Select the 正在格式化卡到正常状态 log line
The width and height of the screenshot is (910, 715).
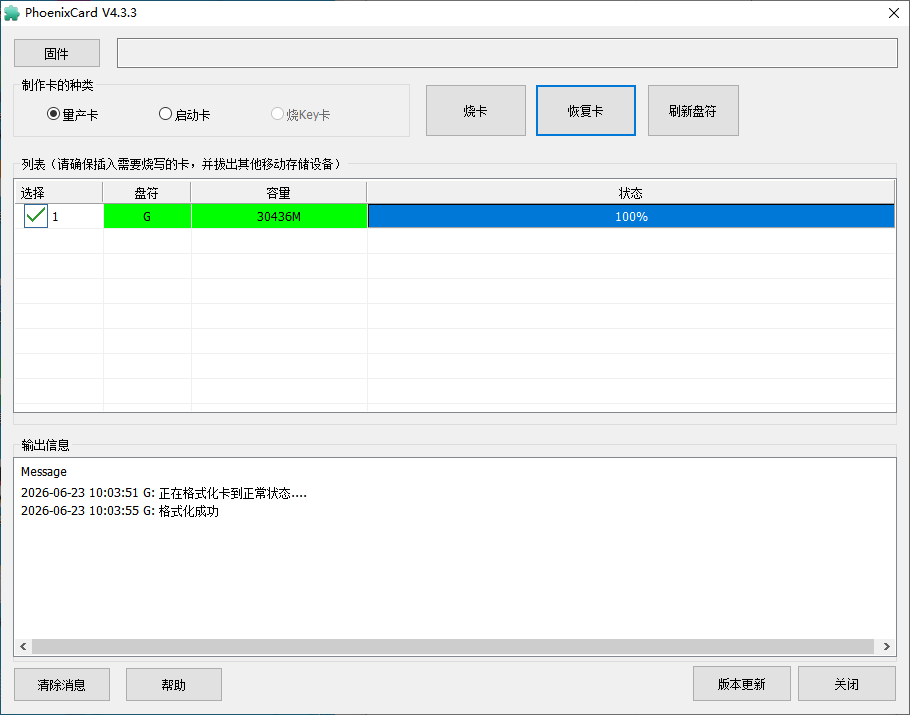tap(164, 493)
